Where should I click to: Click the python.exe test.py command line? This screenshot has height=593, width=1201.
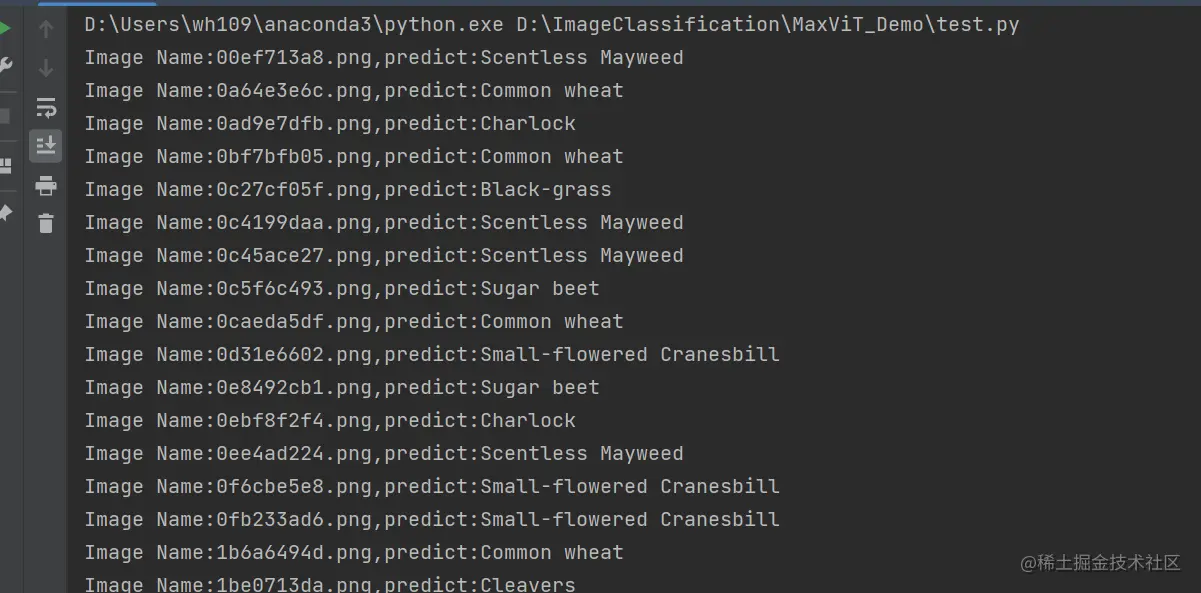click(552, 25)
